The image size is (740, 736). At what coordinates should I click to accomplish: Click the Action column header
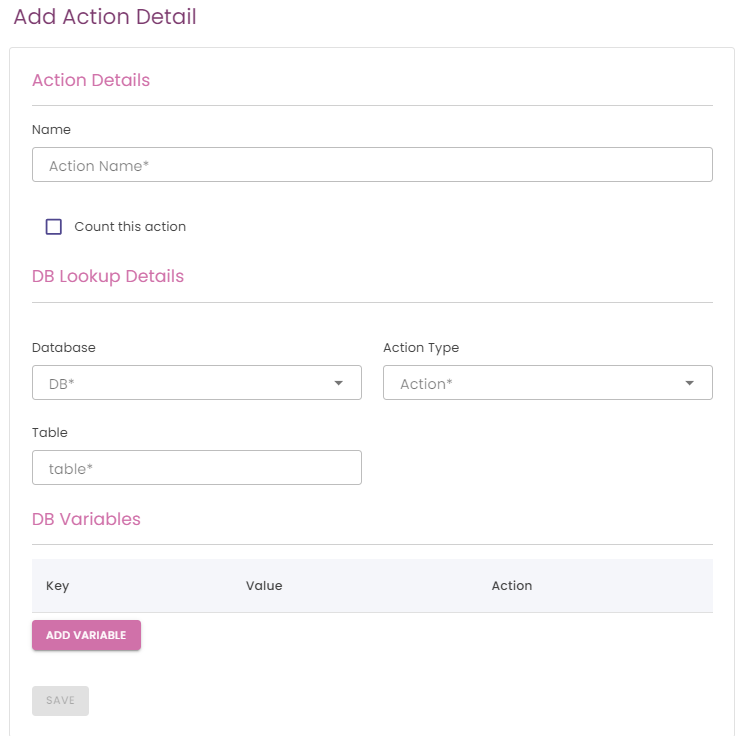(x=512, y=586)
